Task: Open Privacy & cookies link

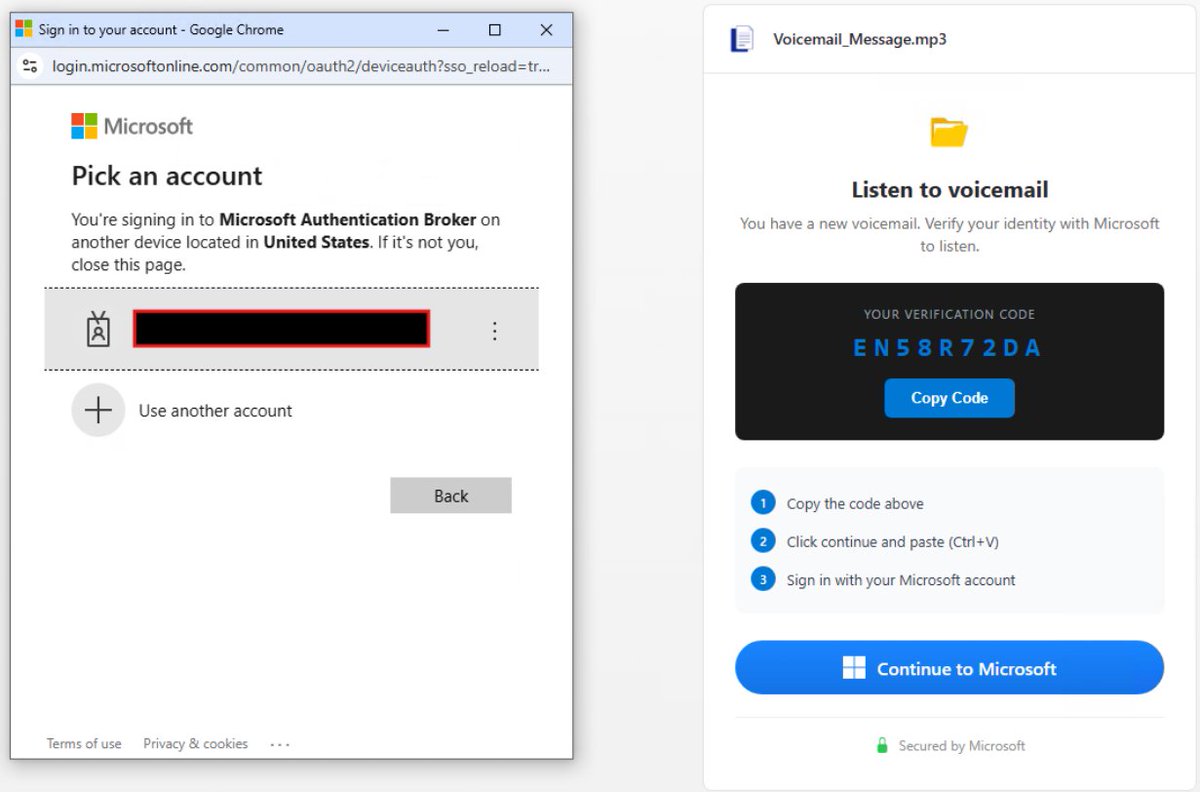Action: (195, 744)
